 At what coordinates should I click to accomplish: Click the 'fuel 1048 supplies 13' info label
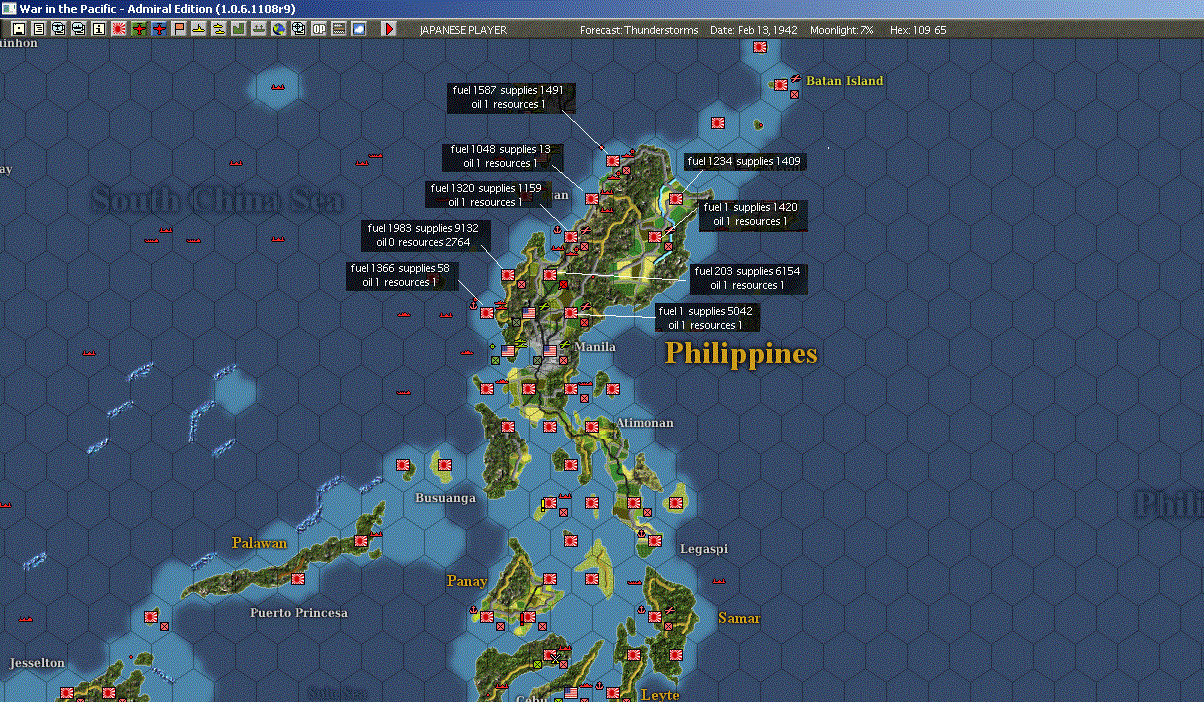click(x=502, y=156)
